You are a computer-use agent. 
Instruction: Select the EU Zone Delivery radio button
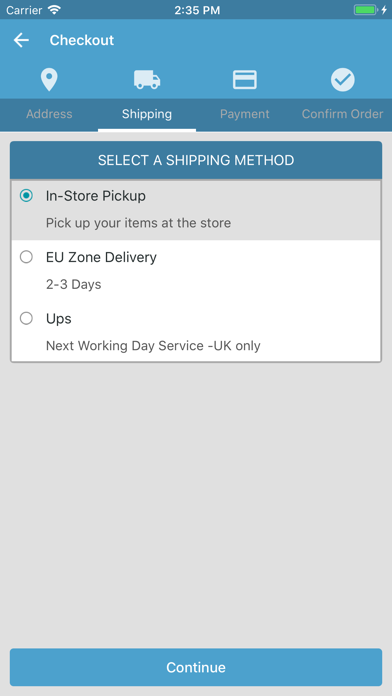[x=27, y=257]
